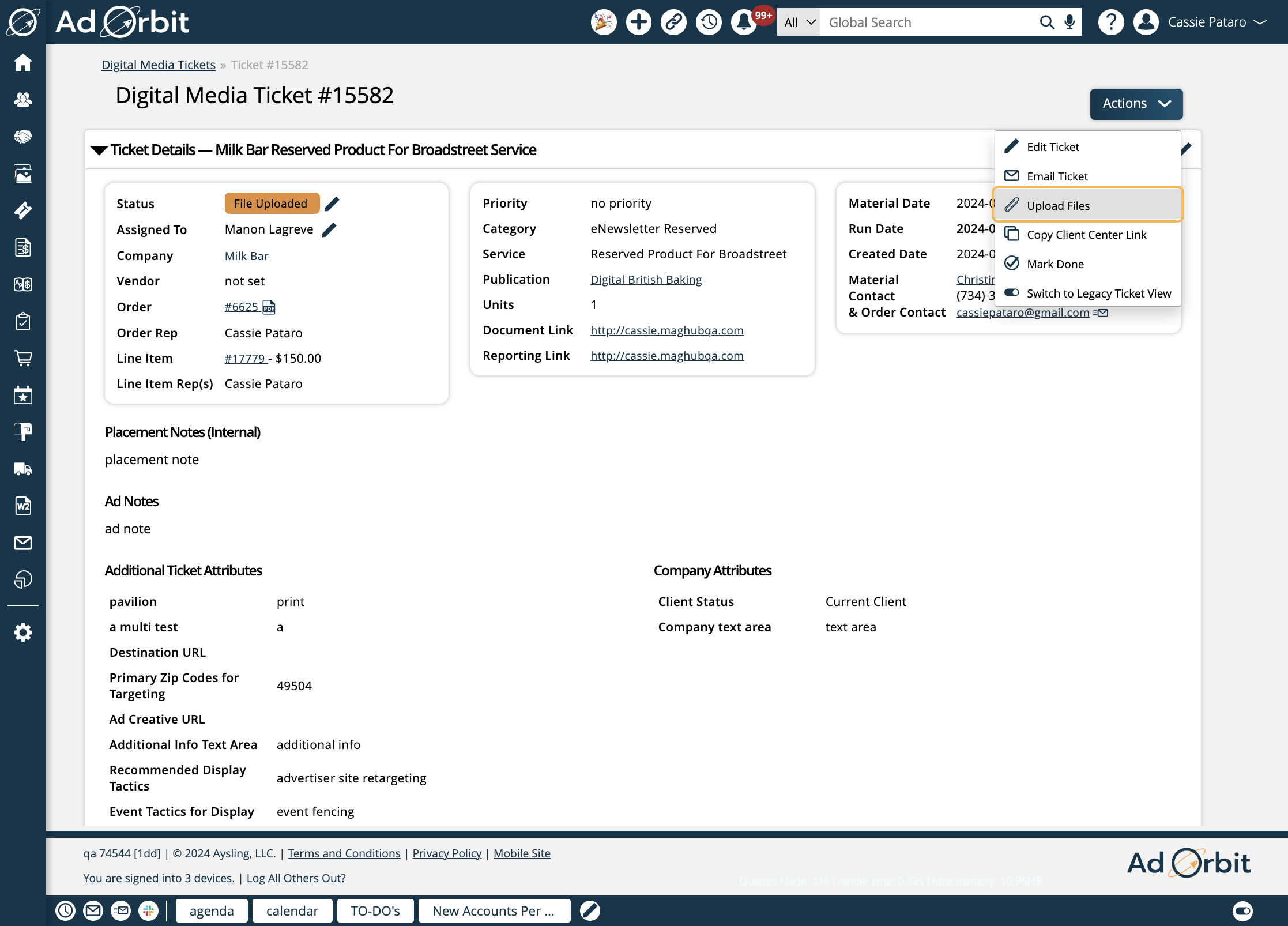Open the Digital British Baking publication link

(646, 279)
